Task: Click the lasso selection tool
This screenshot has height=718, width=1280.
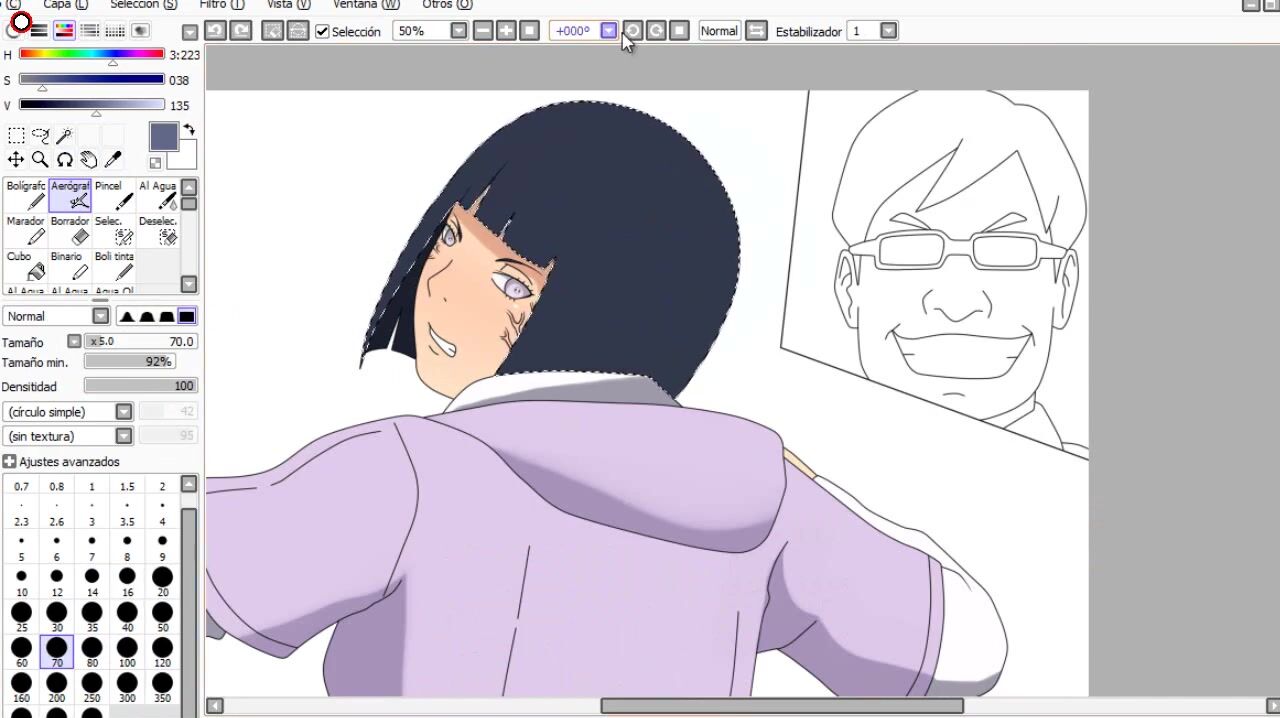Action: 40,136
